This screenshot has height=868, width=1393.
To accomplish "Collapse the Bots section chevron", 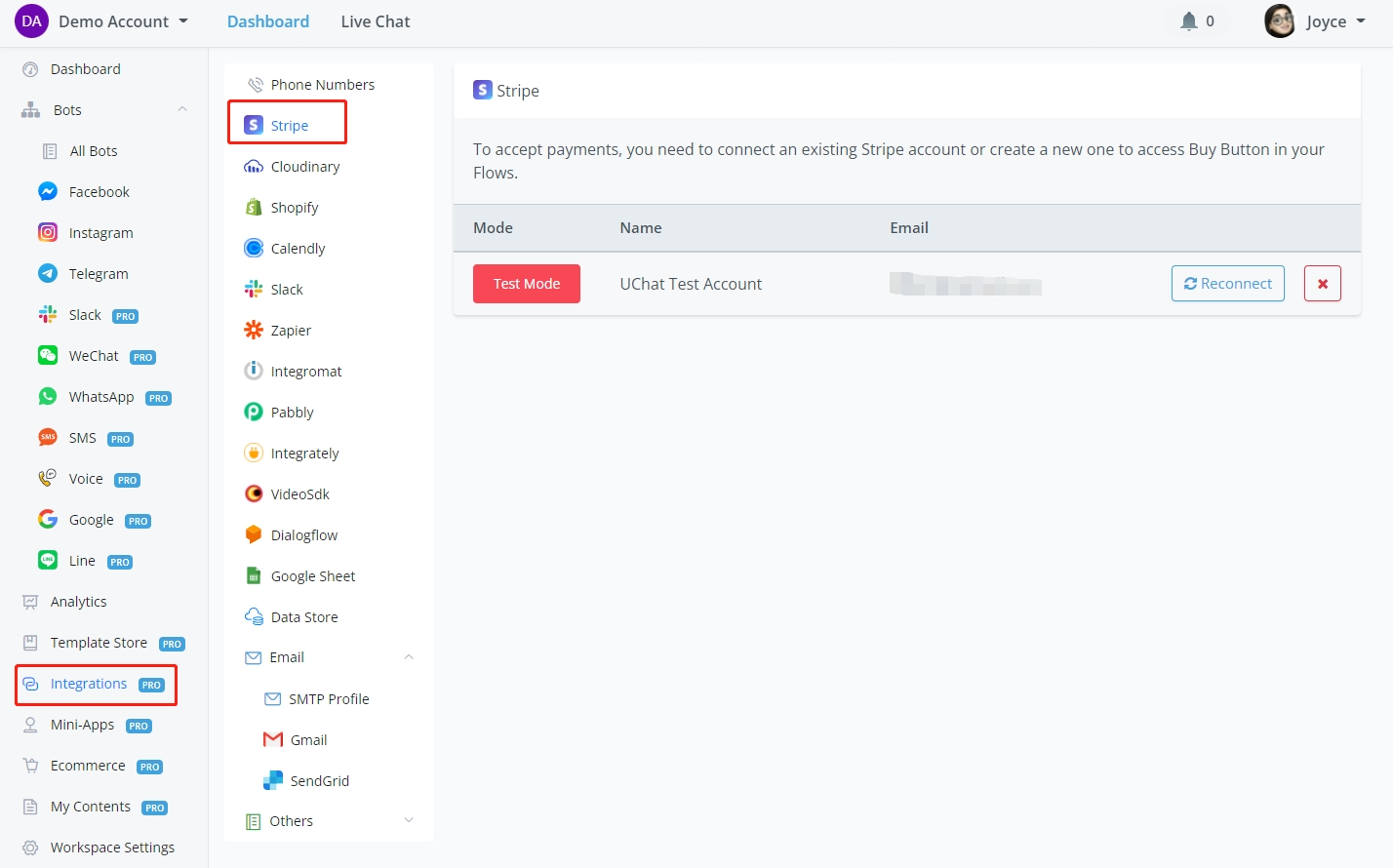I will (x=182, y=110).
